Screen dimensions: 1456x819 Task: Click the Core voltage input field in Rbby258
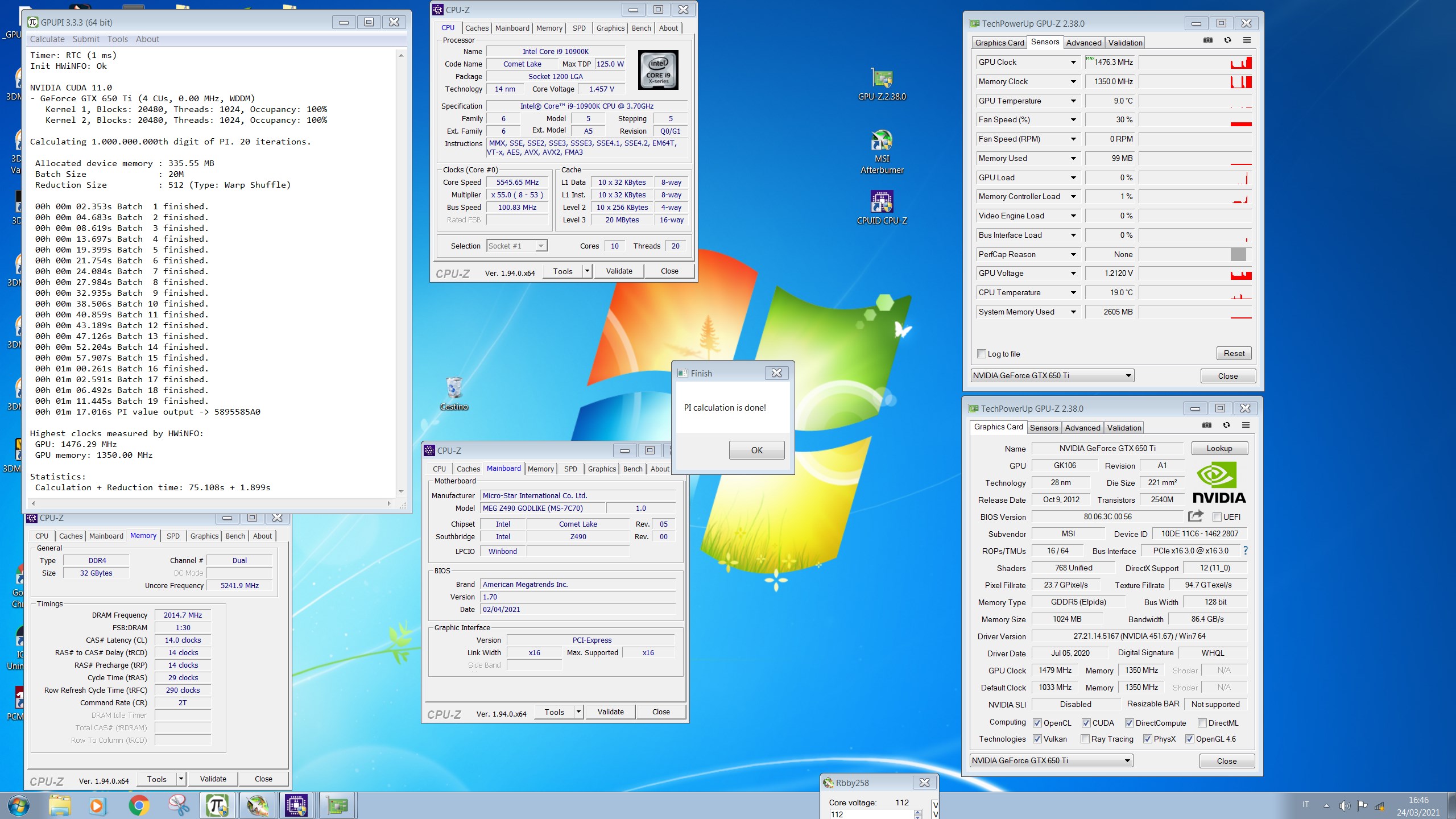[x=870, y=814]
